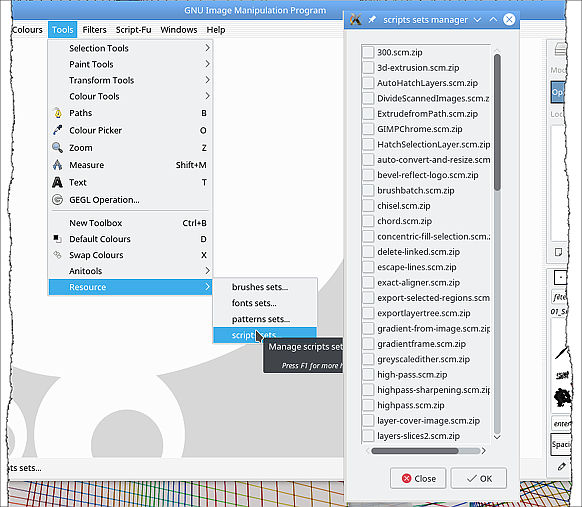Select the Text tool icon
Image resolution: width=582 pixels, height=507 pixels.
click(58, 182)
